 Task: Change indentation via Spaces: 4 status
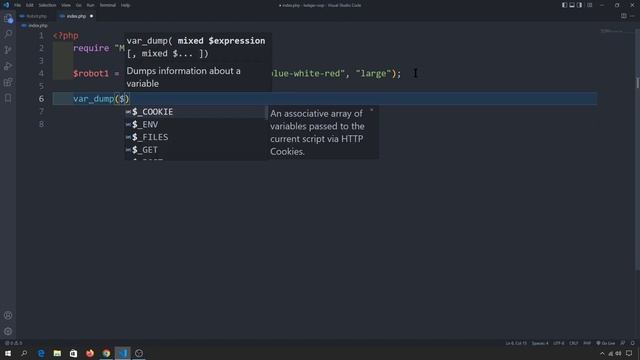pyautogui.click(x=540, y=343)
